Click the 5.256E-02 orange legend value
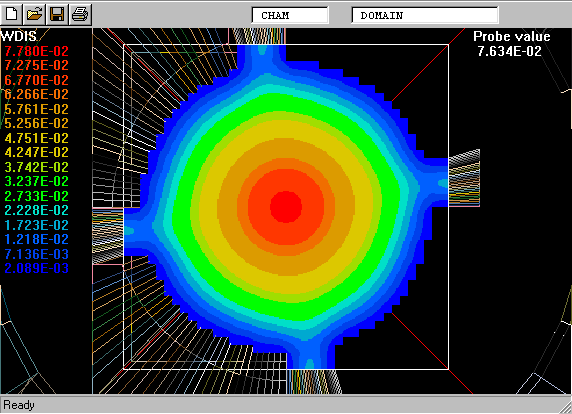This screenshot has width=572, height=414. [x=36, y=123]
